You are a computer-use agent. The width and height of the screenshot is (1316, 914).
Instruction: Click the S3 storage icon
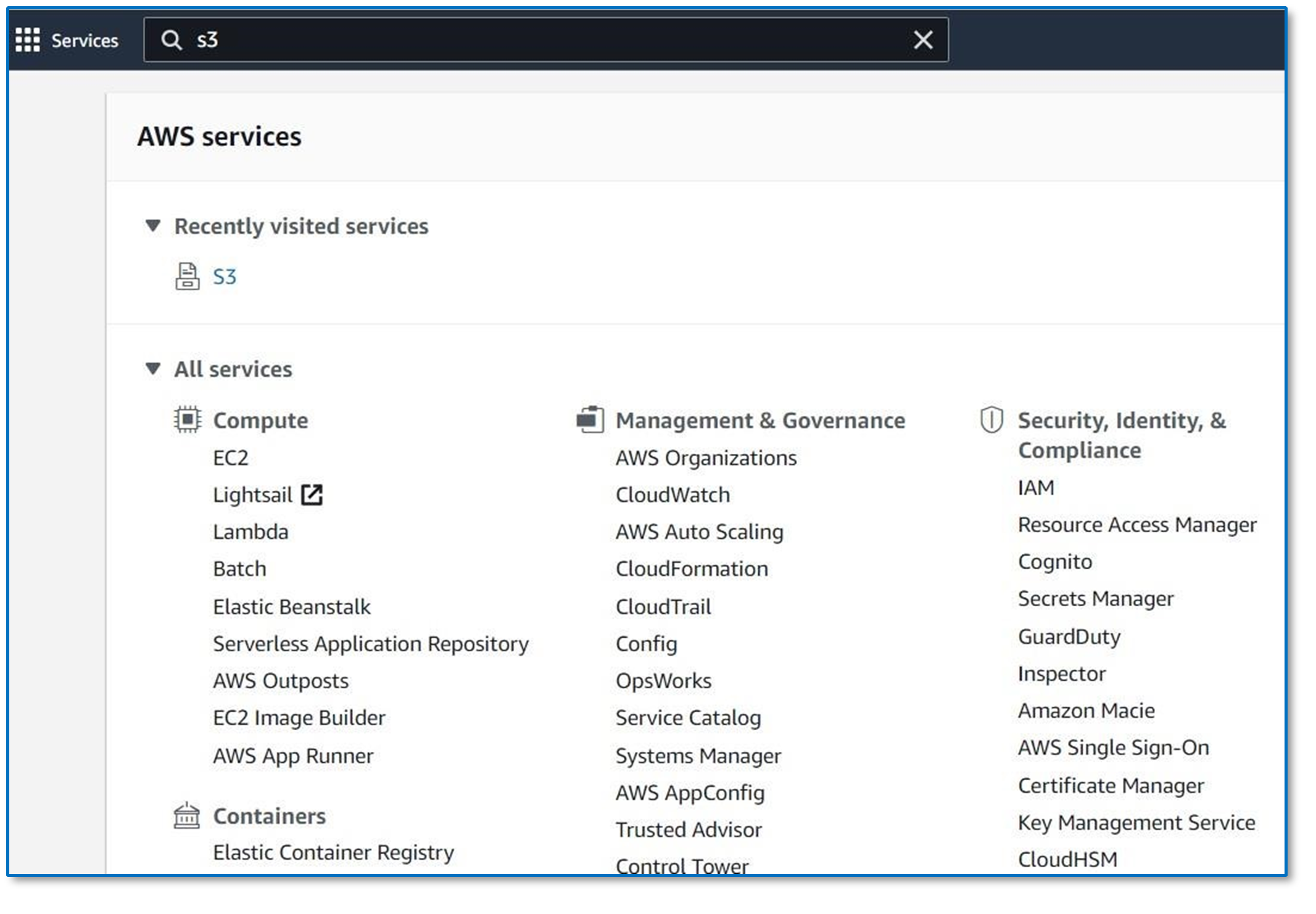click(187, 276)
